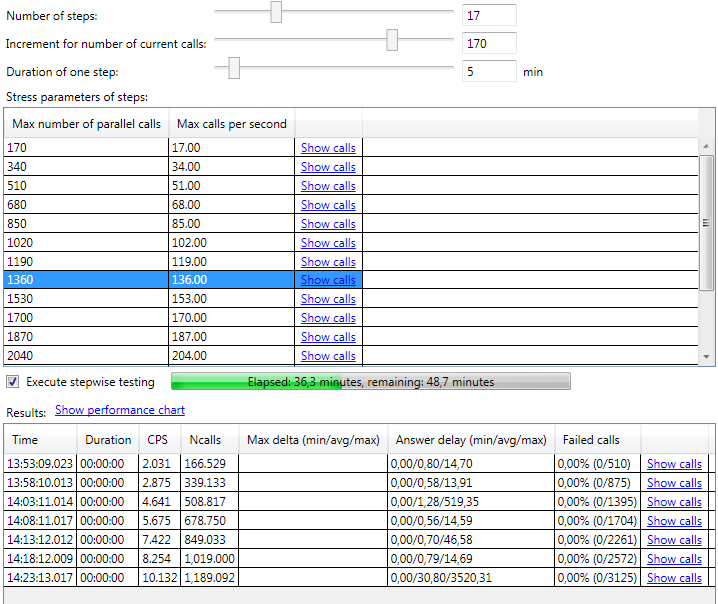This screenshot has width=718, height=604.
Task: Click the increment field showing 170
Action: pos(489,43)
